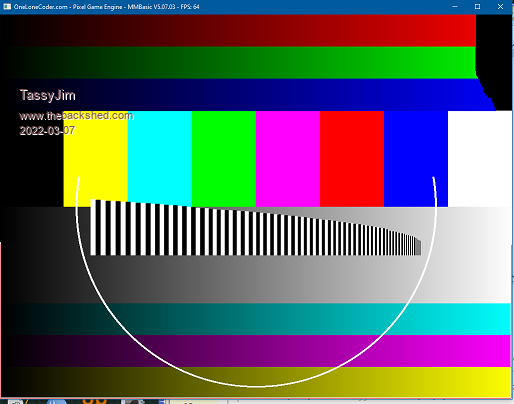
Task: Click the window title bar text
Action: [x=107, y=7]
